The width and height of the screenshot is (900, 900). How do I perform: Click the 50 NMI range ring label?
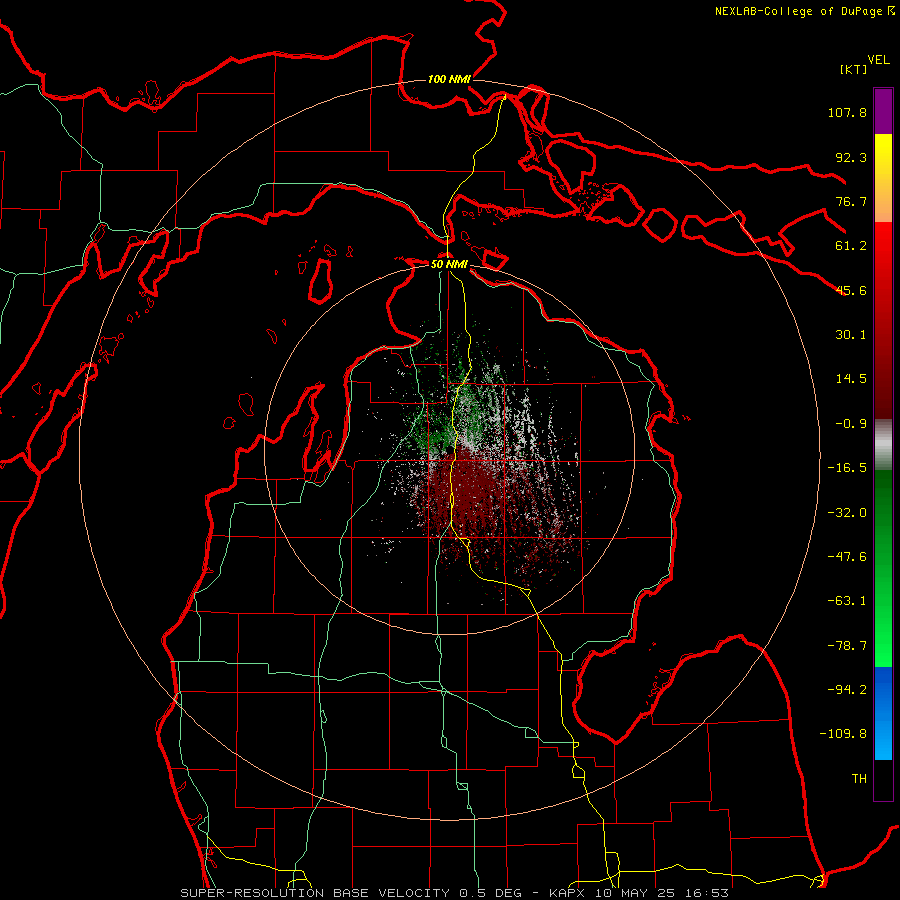449,264
